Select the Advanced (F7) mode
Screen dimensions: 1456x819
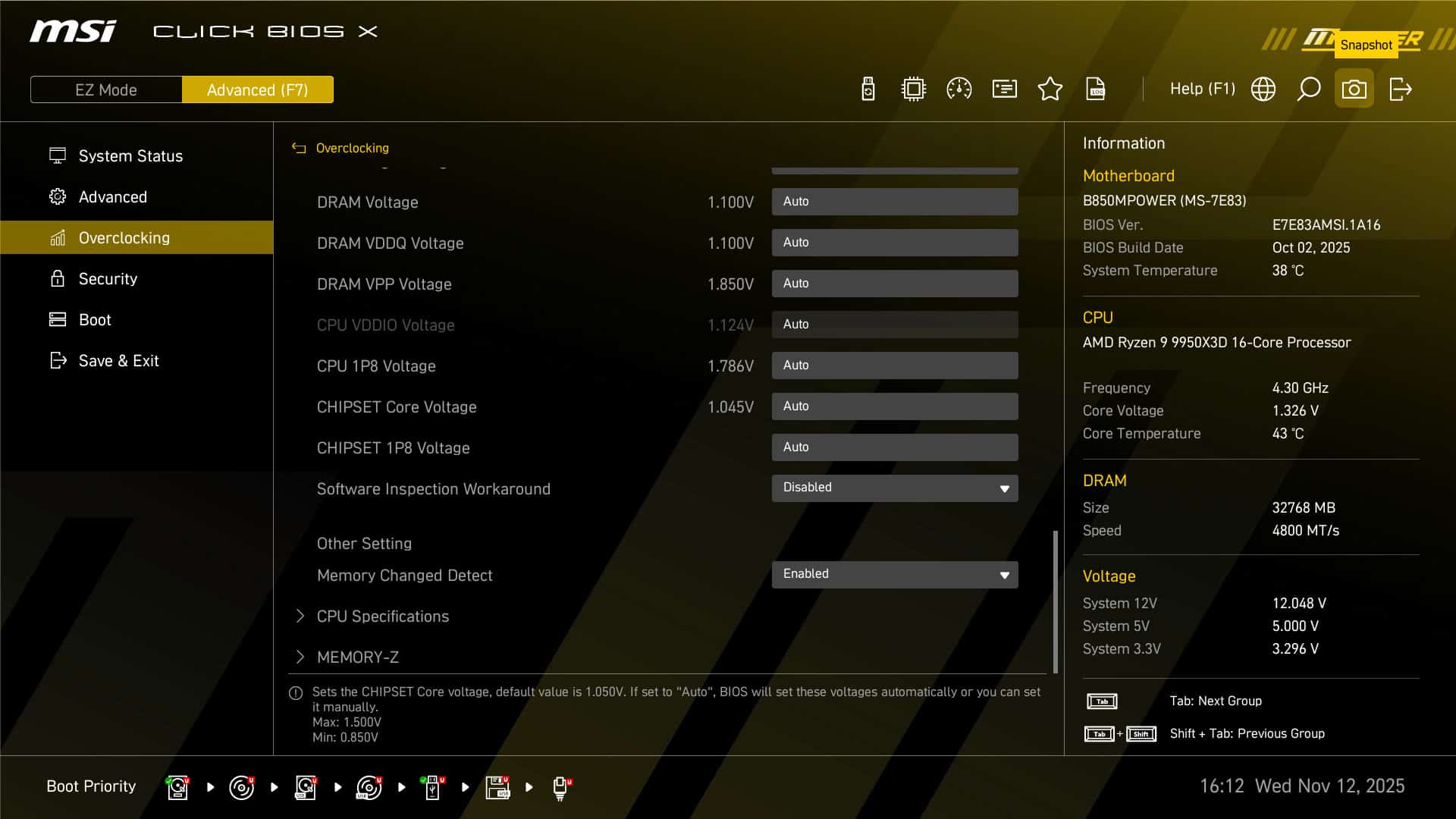point(258,89)
